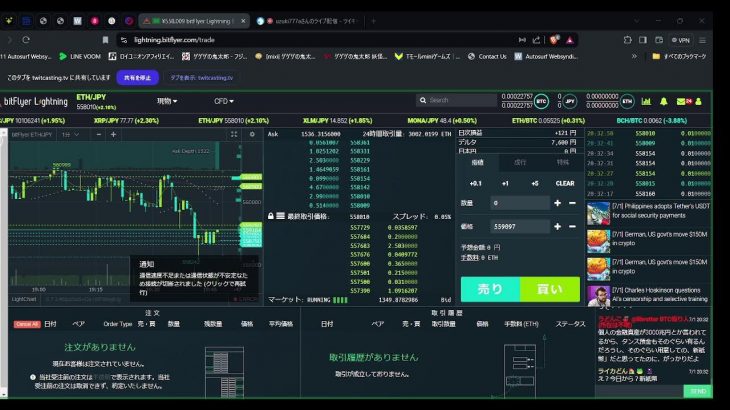
Task: Click the 価格 price input field
Action: (520, 226)
